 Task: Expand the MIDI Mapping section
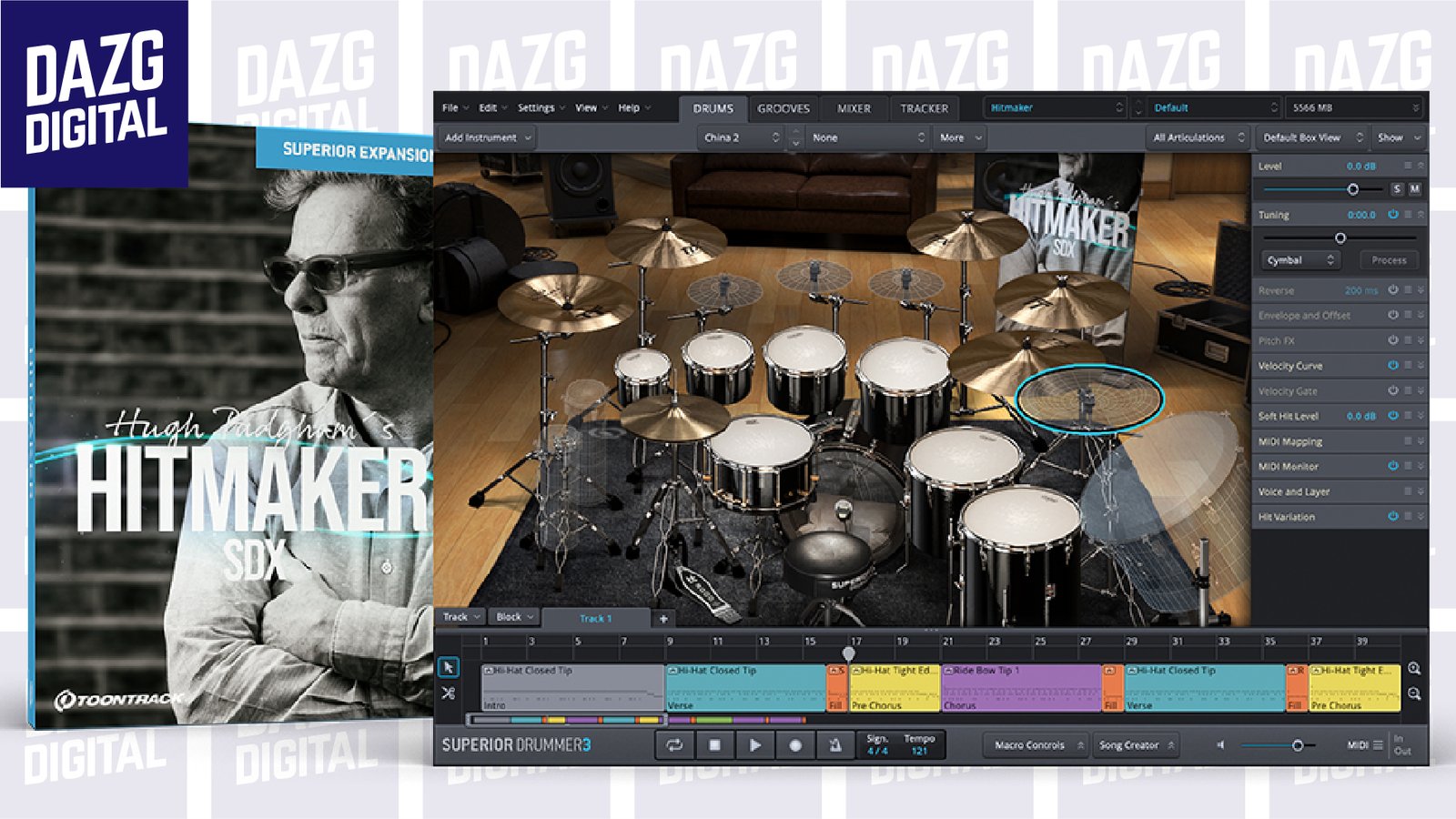(1421, 441)
